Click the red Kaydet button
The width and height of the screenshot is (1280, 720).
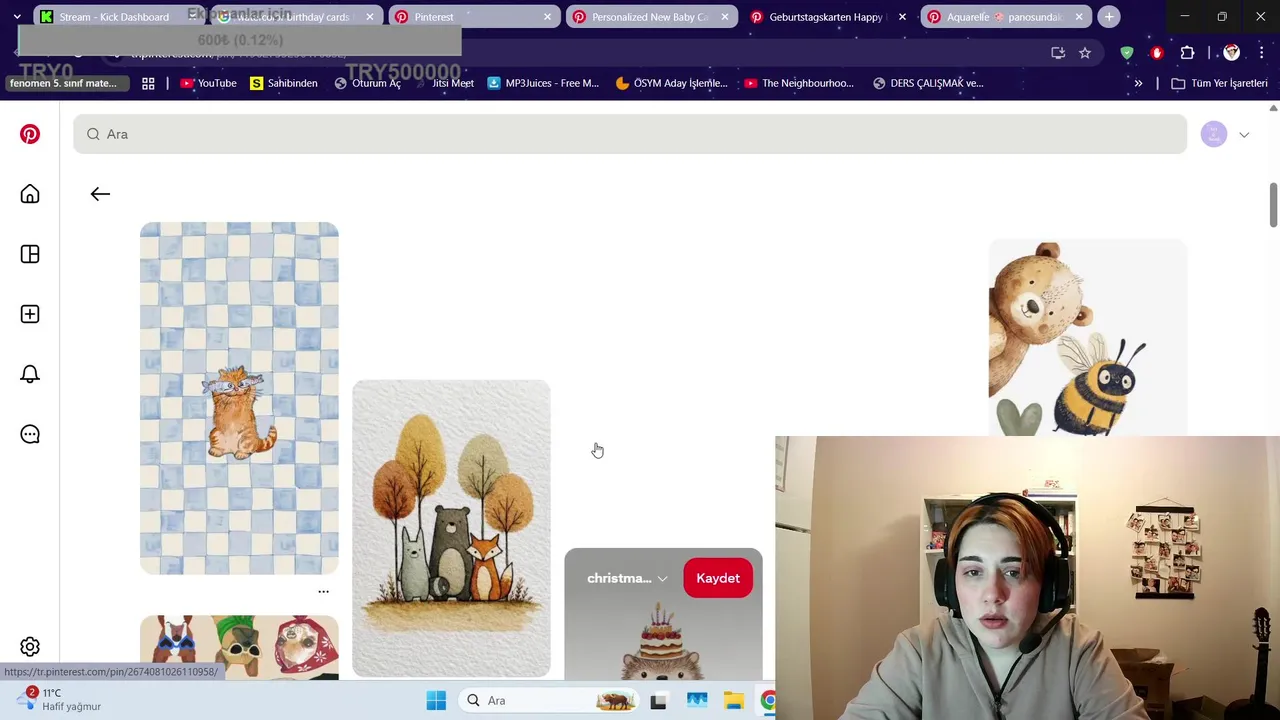718,578
